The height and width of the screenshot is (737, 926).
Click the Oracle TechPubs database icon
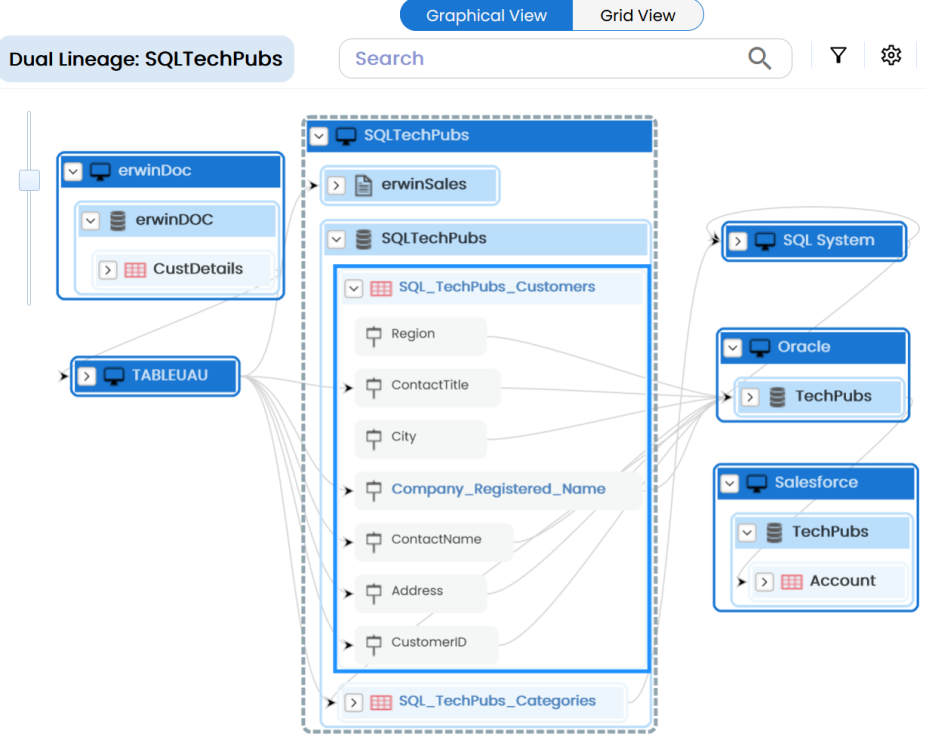(778, 397)
